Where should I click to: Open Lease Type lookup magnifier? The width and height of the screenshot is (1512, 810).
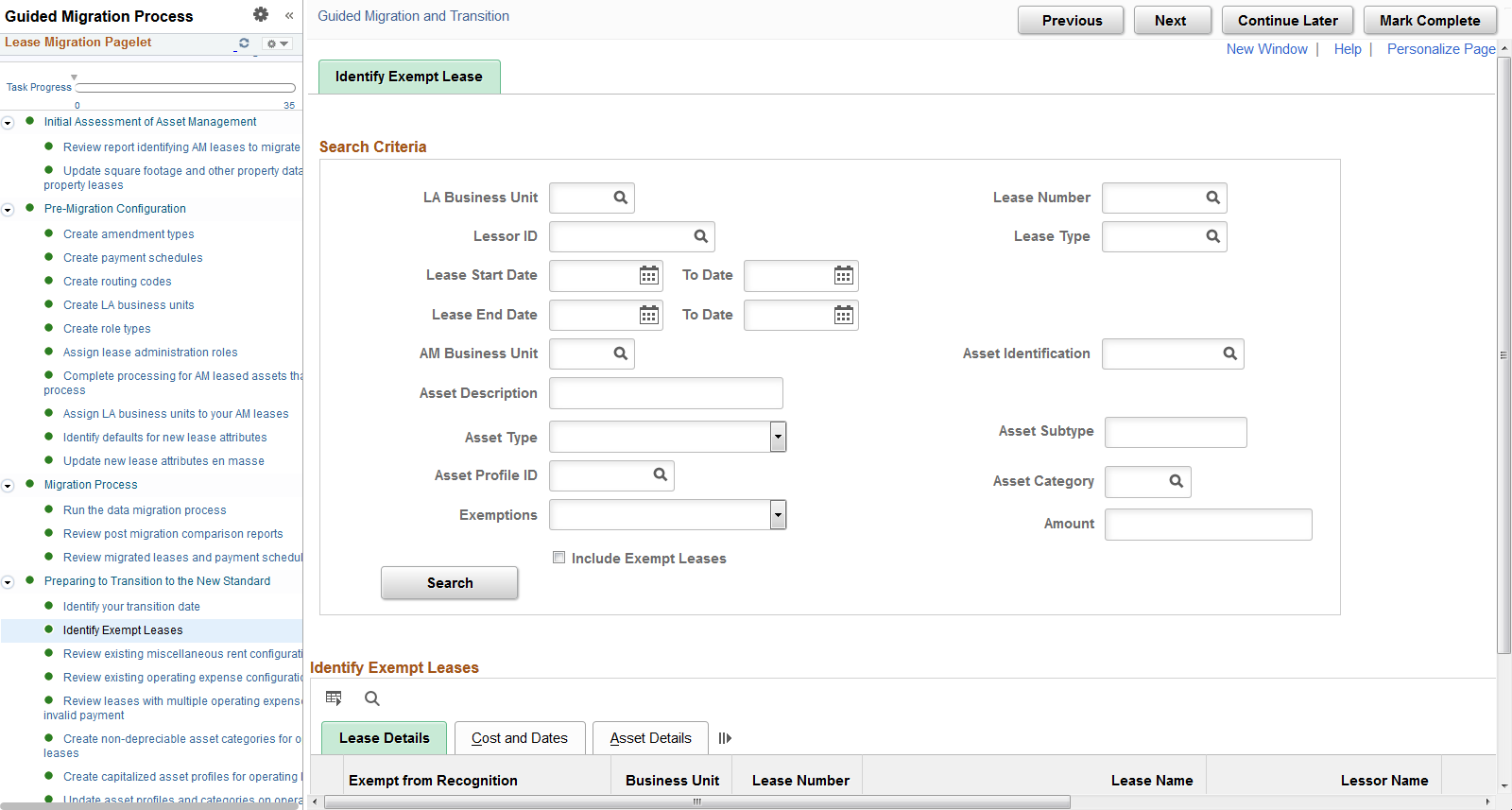point(1213,236)
